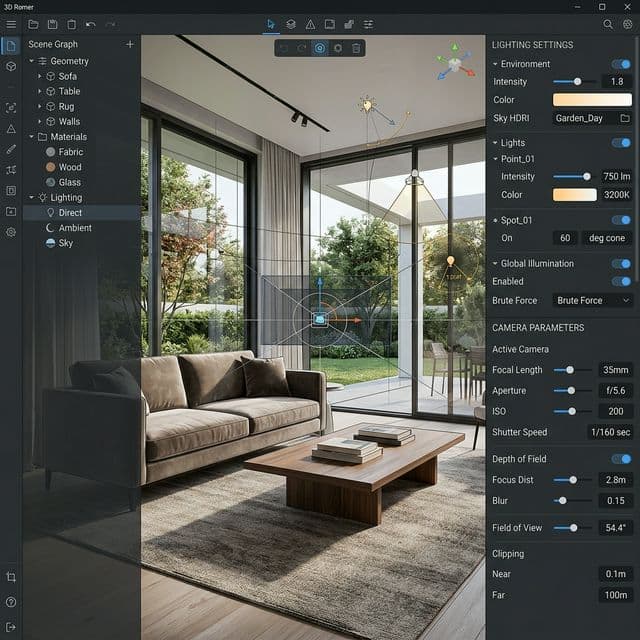Click the open folder toolbar icon
This screenshot has width=640, height=640.
point(33,24)
